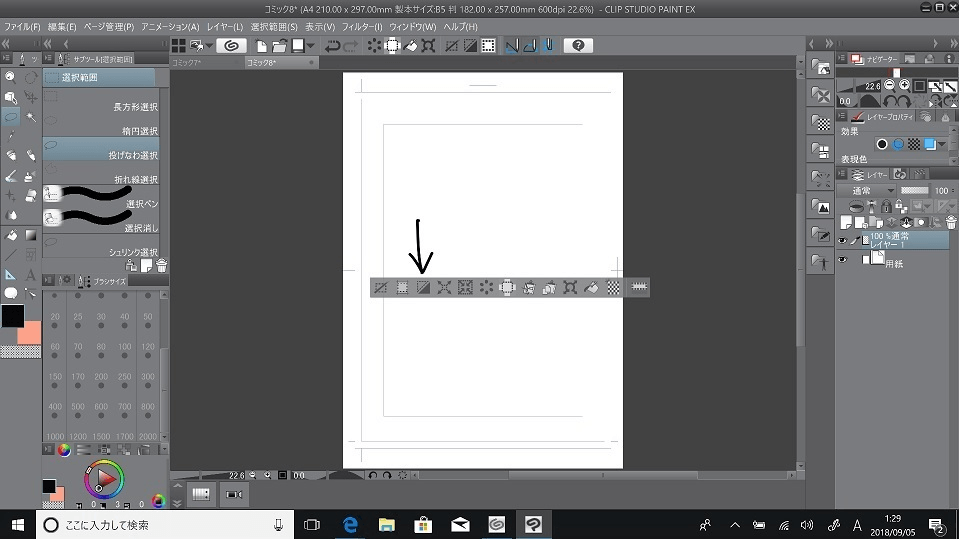Toggle visibility of 用紙 paper layer
Image resolution: width=959 pixels, height=539 pixels.
point(842,260)
